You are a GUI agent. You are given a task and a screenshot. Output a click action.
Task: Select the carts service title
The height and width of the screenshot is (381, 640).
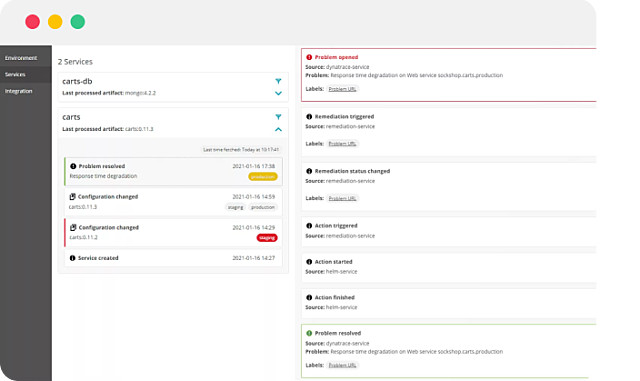pos(71,117)
